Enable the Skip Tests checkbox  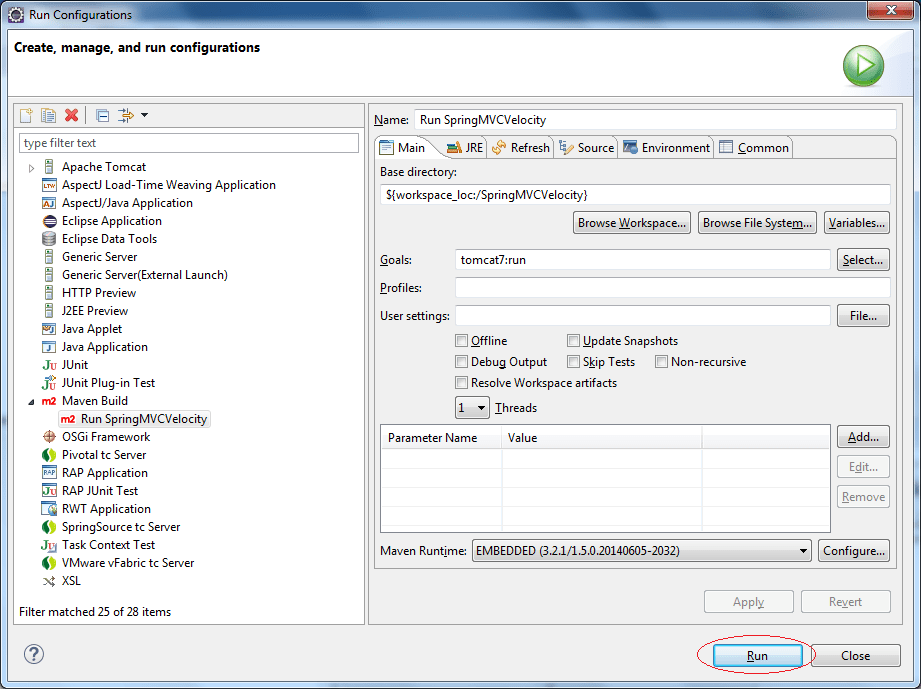tap(573, 362)
